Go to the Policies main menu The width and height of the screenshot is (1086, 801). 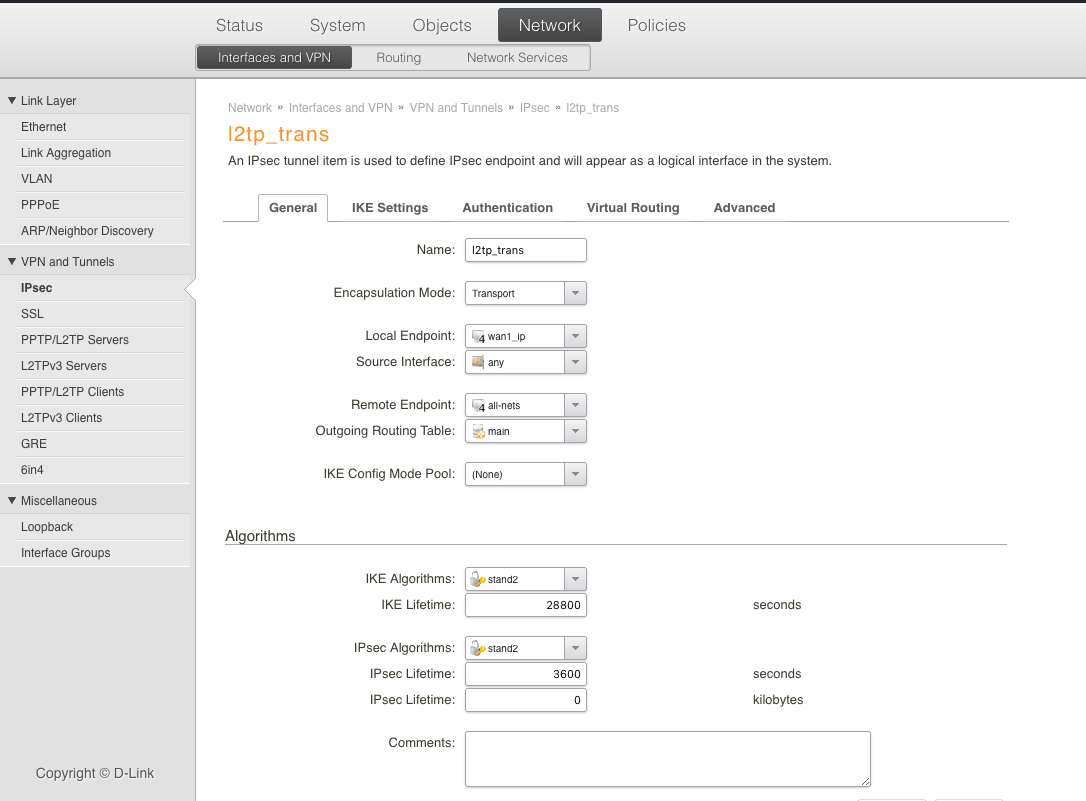click(656, 26)
